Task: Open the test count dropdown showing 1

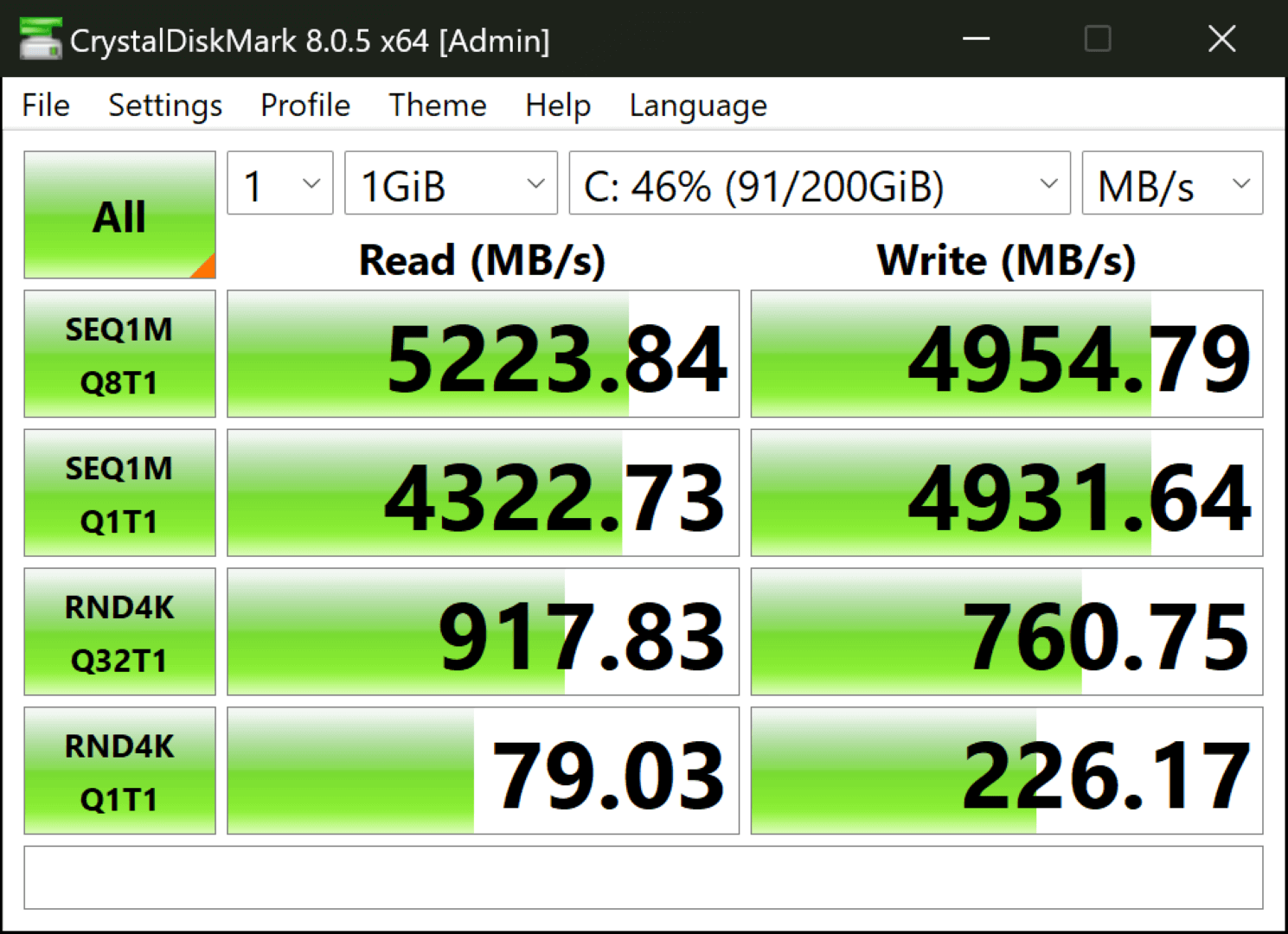Action: coord(279,183)
